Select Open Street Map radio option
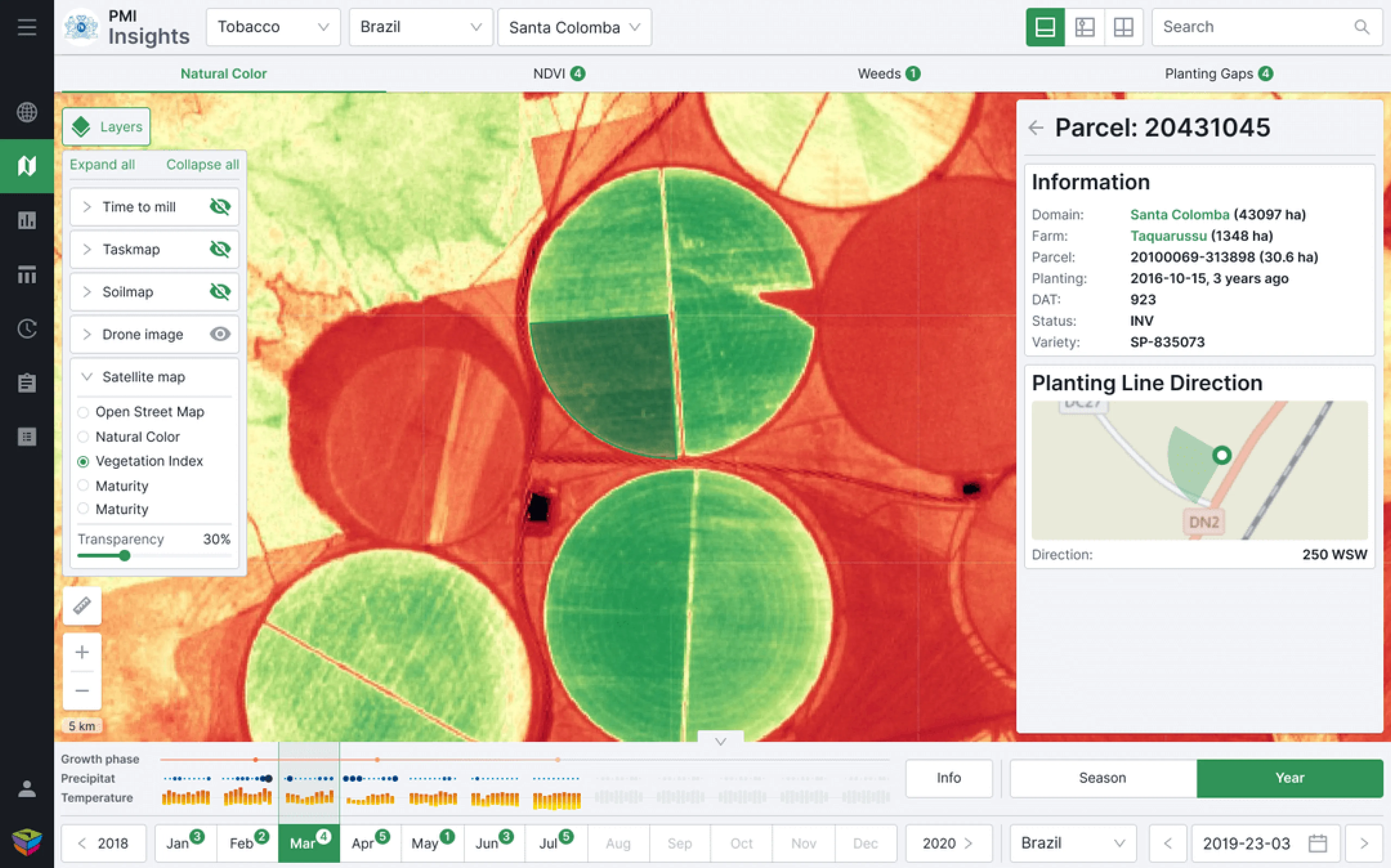Viewport: 1391px width, 868px height. pyautogui.click(x=83, y=412)
